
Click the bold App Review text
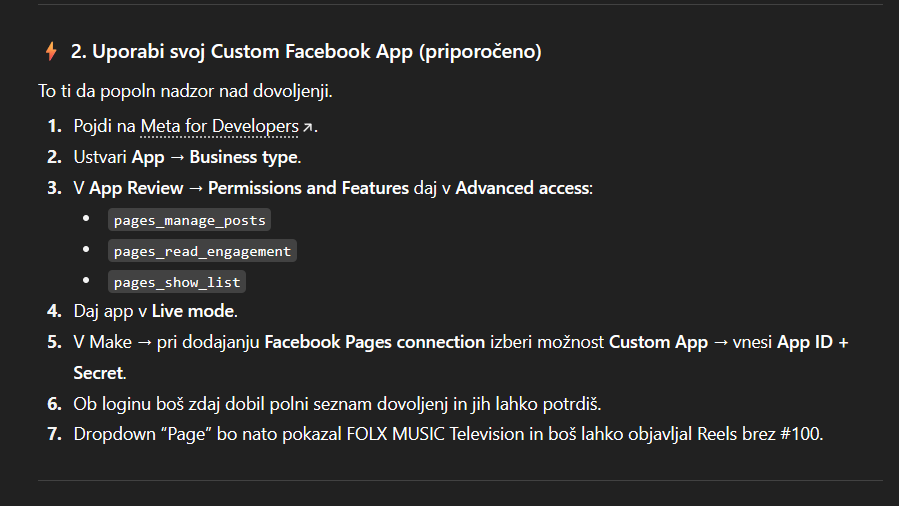(136, 188)
